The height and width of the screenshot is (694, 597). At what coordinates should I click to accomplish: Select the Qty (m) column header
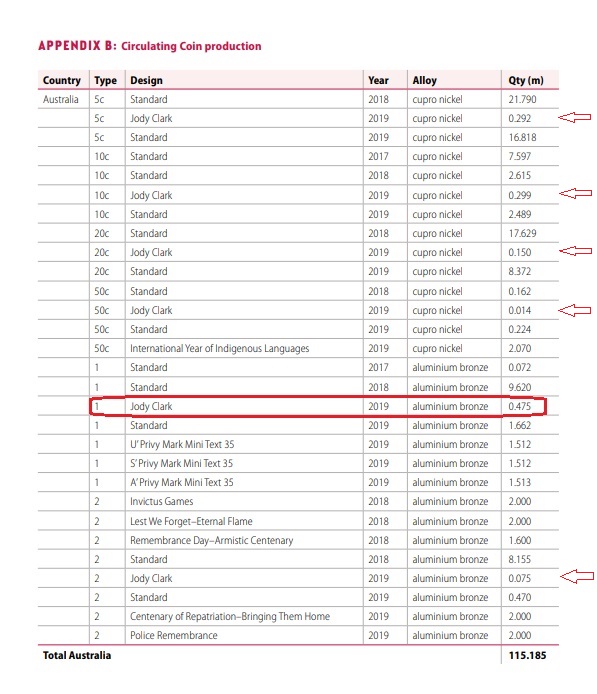coord(526,81)
